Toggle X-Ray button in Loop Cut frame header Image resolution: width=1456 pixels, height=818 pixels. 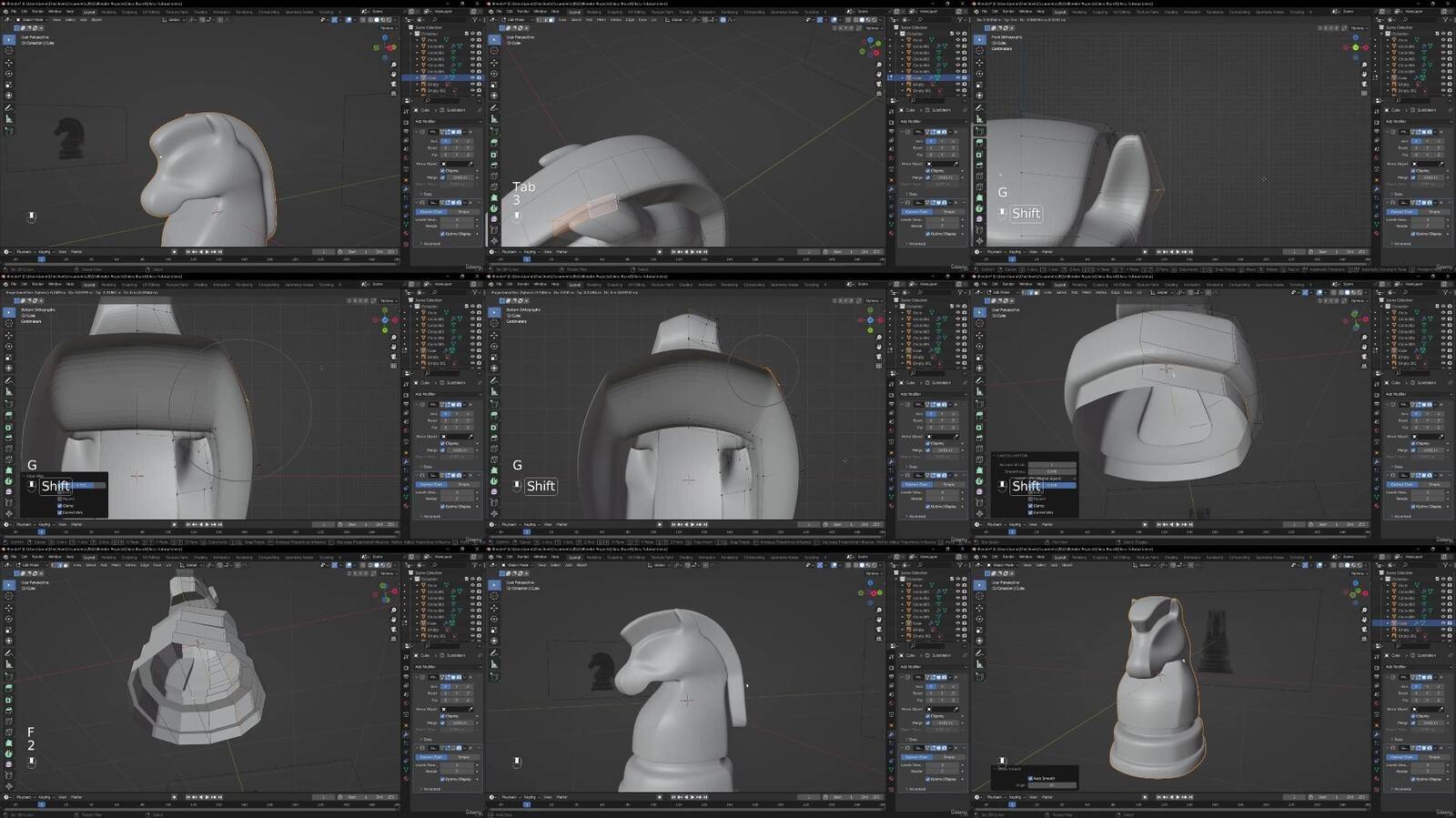[x=1333, y=292]
